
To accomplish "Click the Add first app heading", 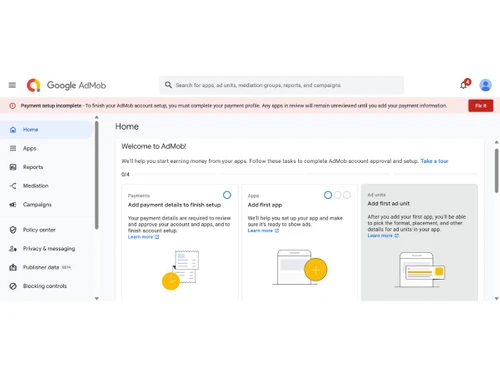I will [x=265, y=205].
